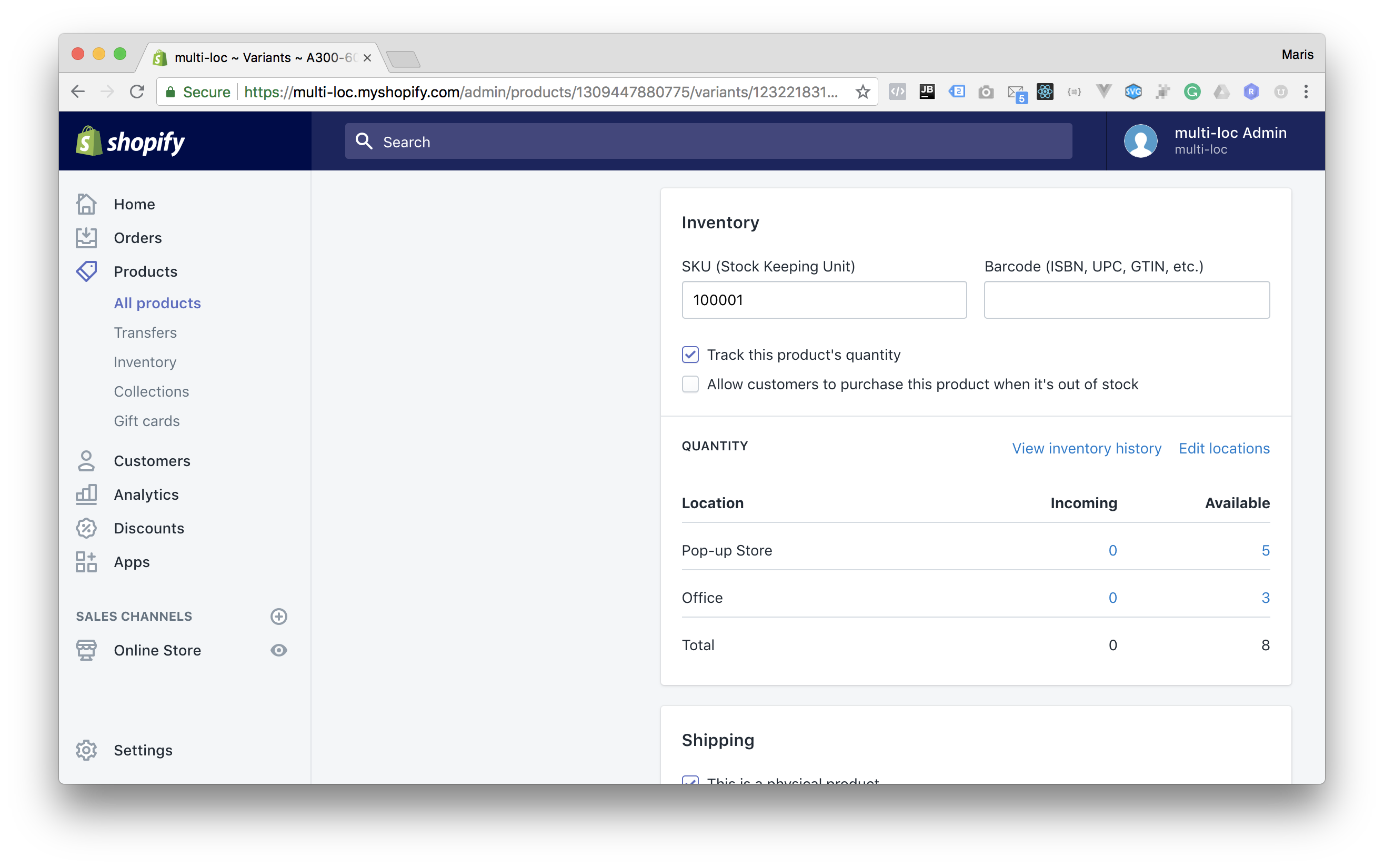Uncheck Track this product's quantity
This screenshot has height=868, width=1384.
[690, 355]
